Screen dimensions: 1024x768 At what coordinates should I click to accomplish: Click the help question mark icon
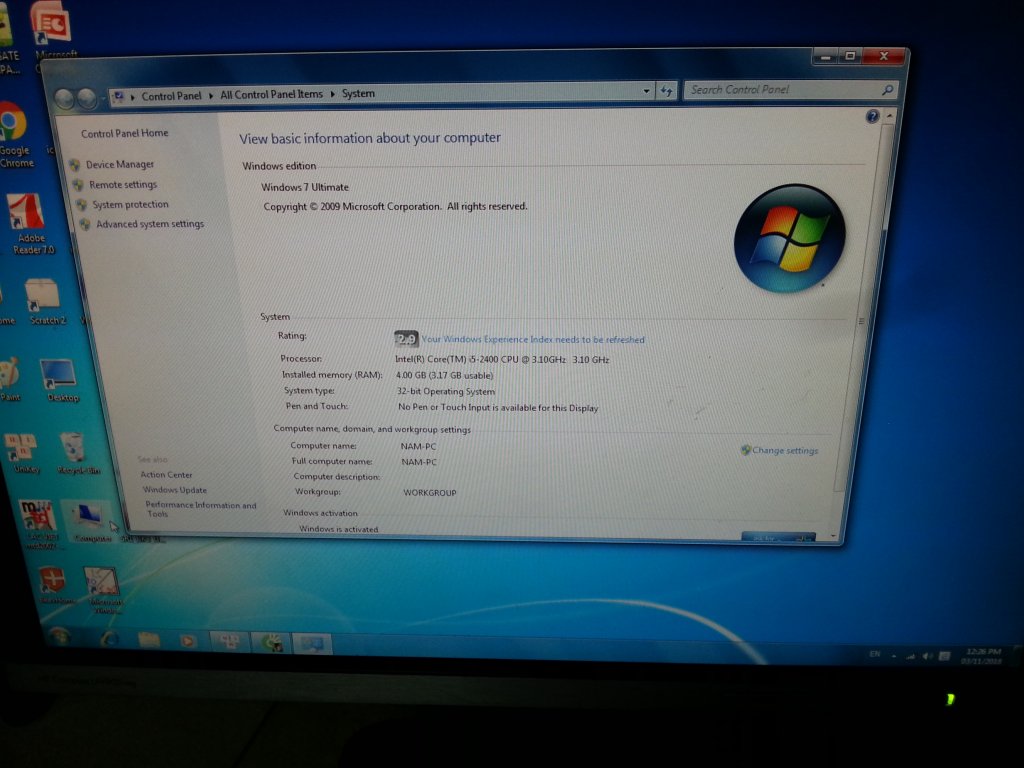(x=872, y=117)
